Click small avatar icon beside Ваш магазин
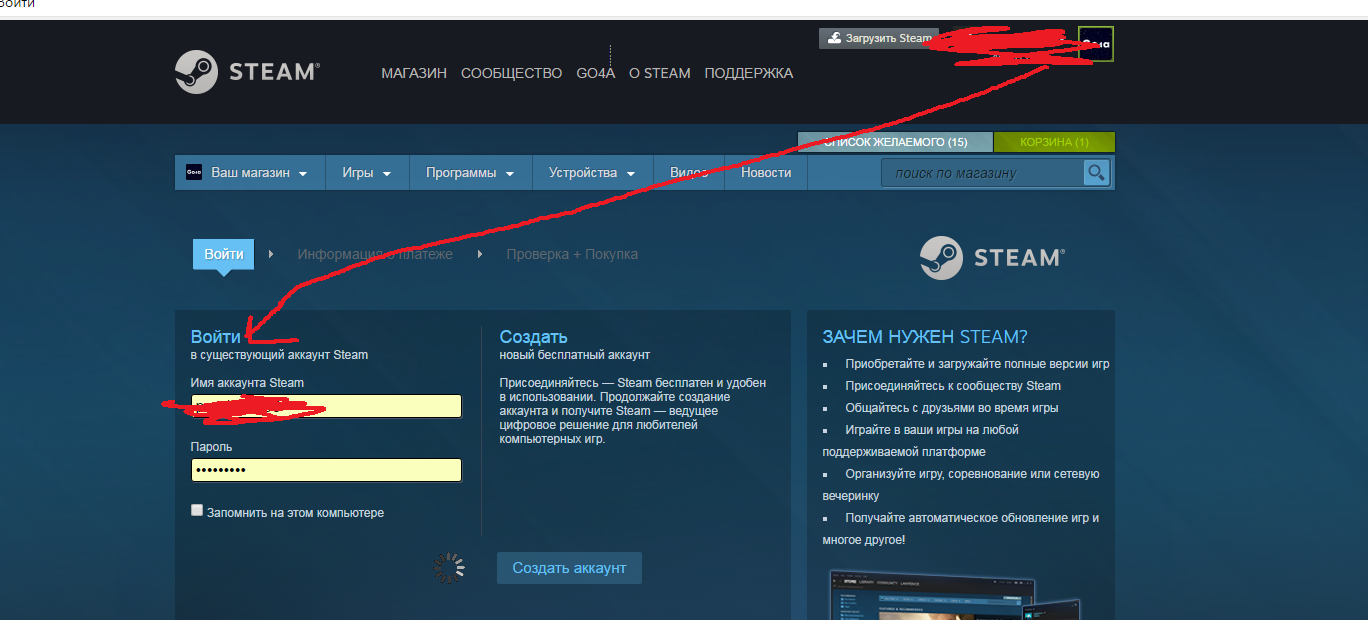 [x=194, y=173]
